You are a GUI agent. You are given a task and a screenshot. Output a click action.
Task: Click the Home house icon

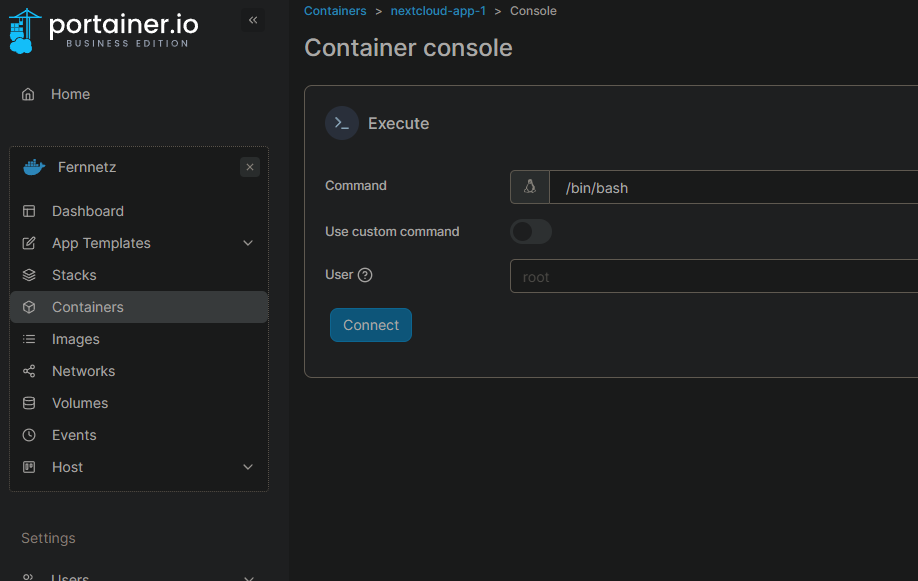click(x=29, y=94)
